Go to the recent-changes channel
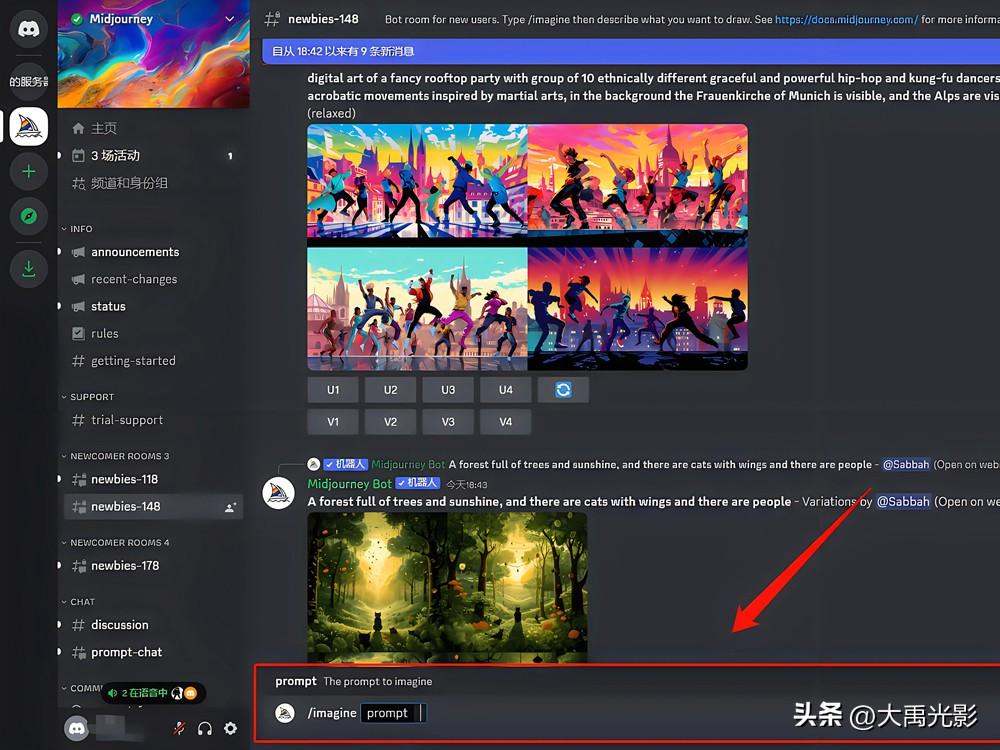 point(153,279)
